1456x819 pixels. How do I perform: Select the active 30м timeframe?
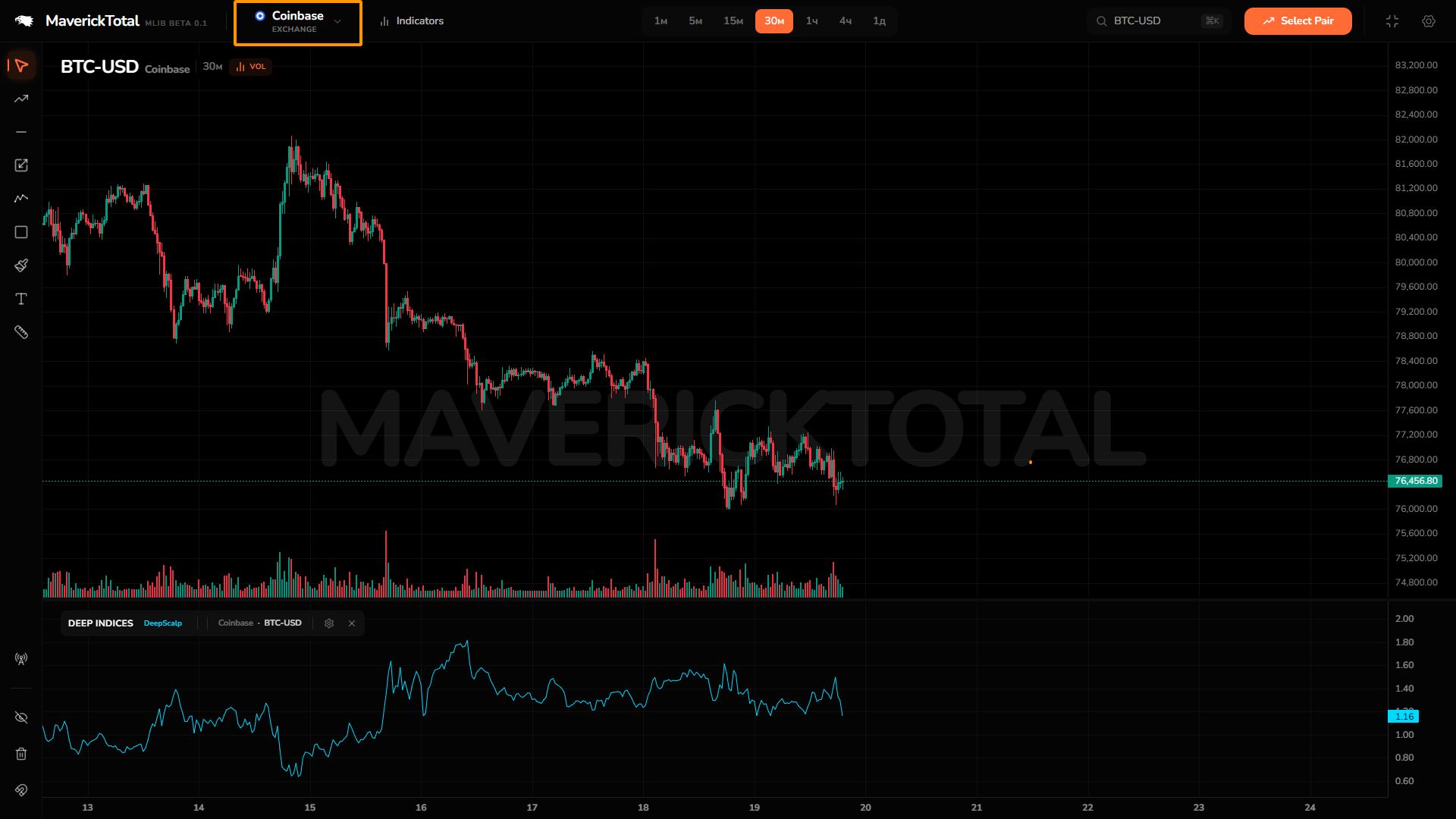click(774, 21)
